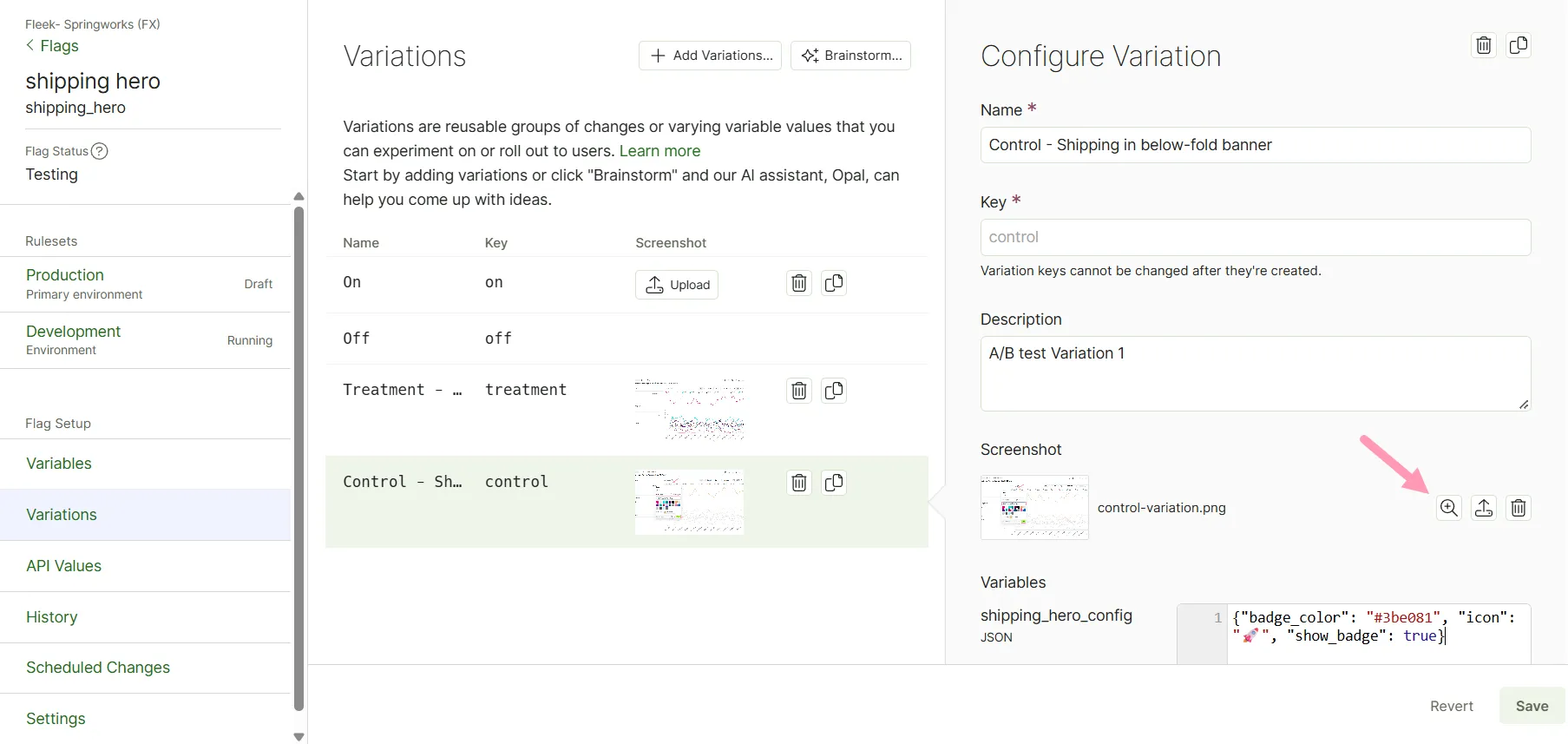1568x744 pixels.
Task: Upload screenshot for On variation
Action: 677,285
